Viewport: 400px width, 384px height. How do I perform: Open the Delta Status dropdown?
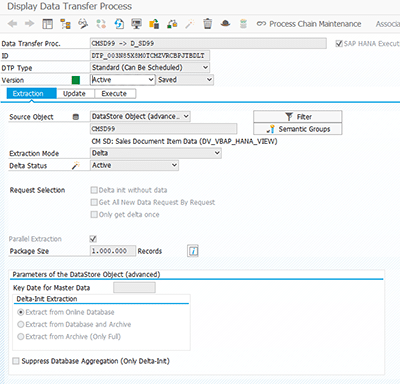[x=134, y=165]
